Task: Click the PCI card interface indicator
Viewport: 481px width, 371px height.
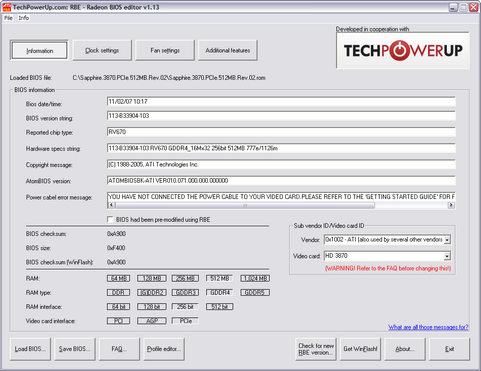Action: (118, 321)
